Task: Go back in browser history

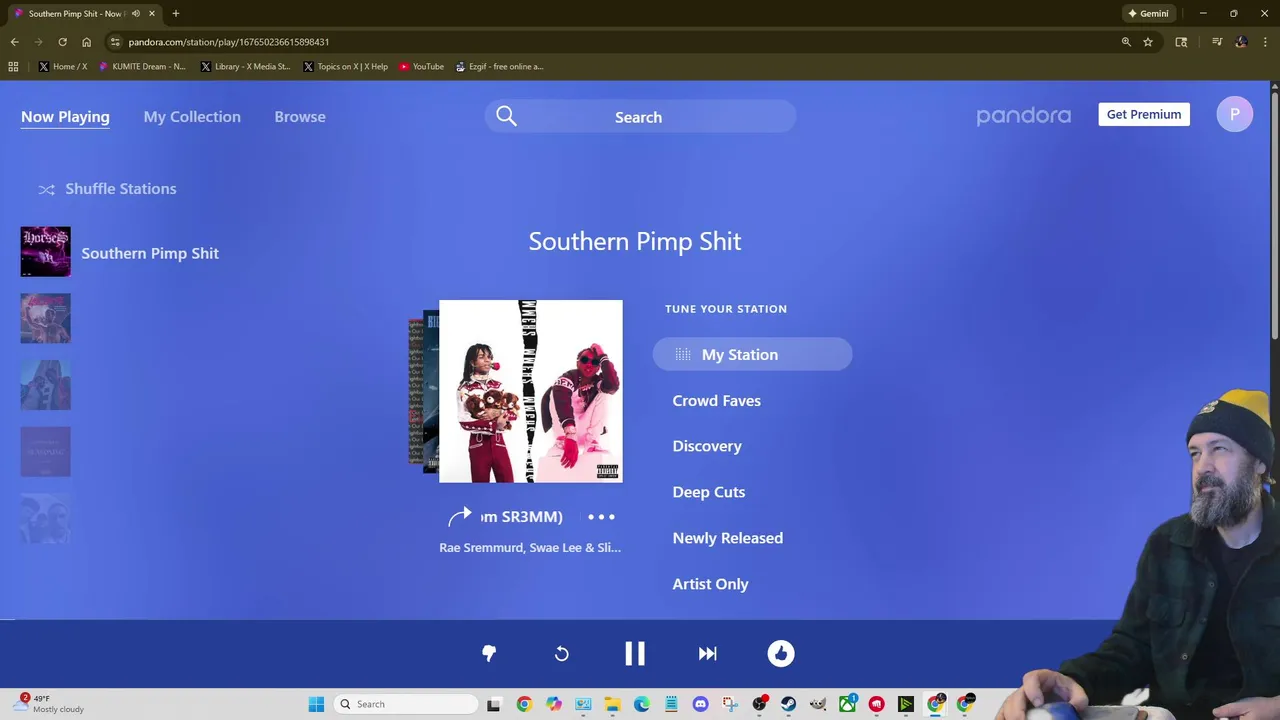Action: click(14, 42)
